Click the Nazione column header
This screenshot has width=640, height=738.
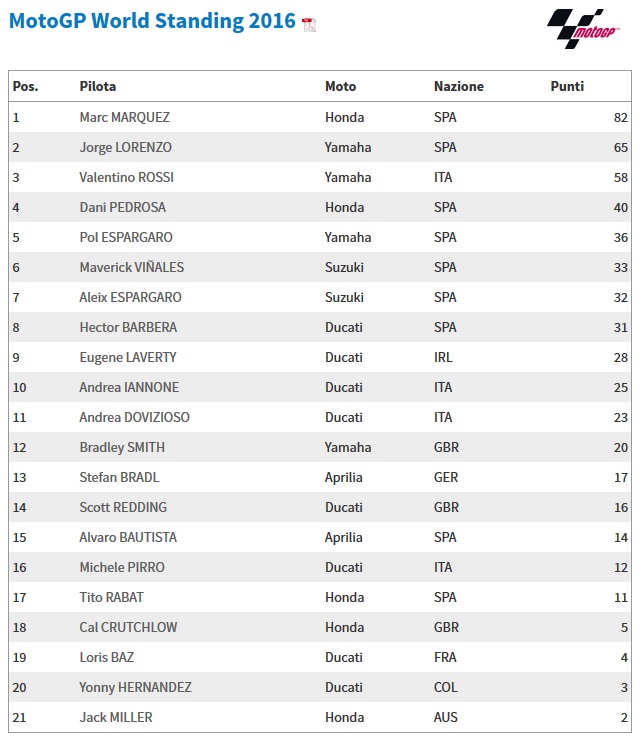click(458, 87)
